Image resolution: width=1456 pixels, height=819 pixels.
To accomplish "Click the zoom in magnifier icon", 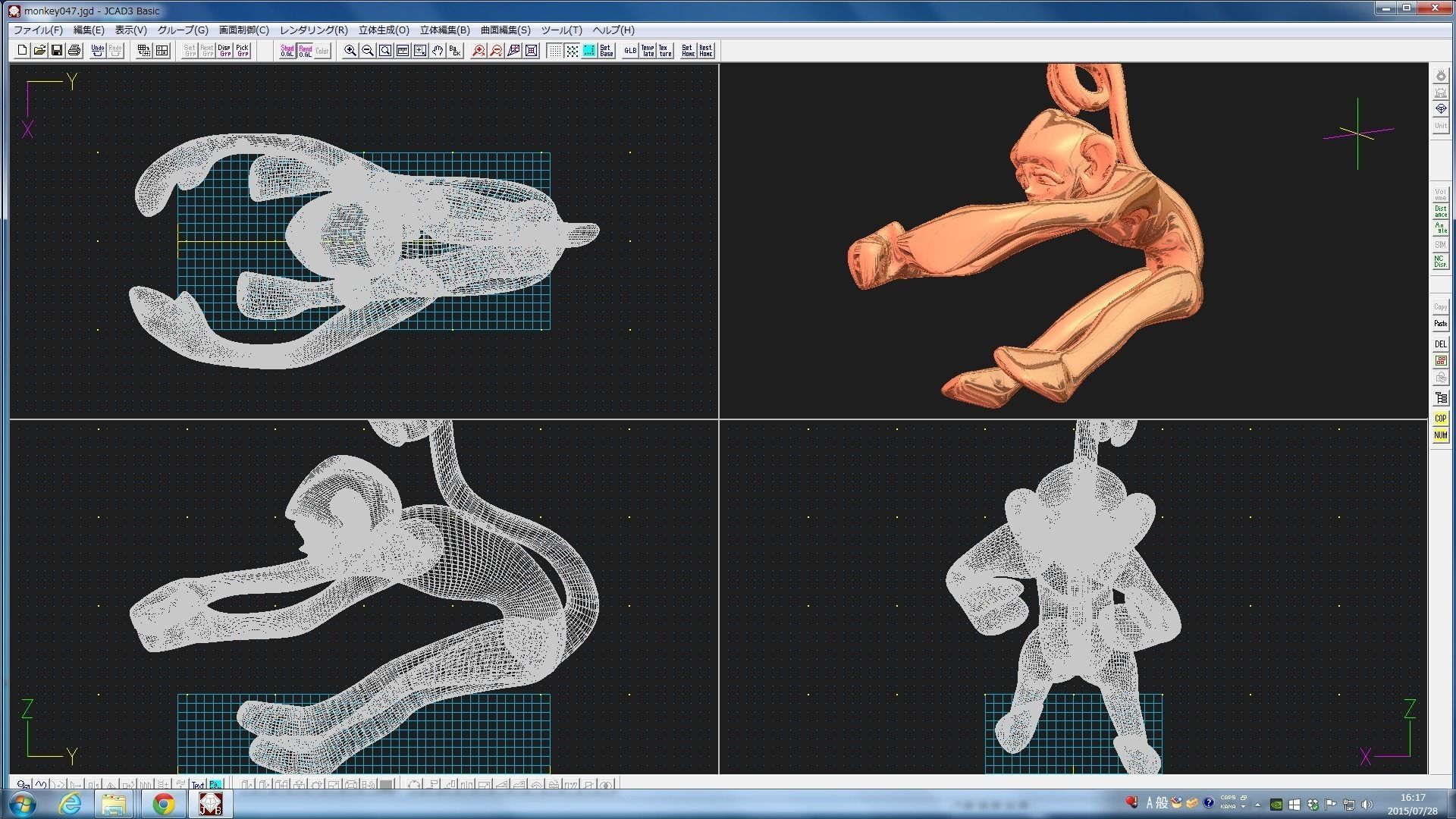I will click(350, 51).
